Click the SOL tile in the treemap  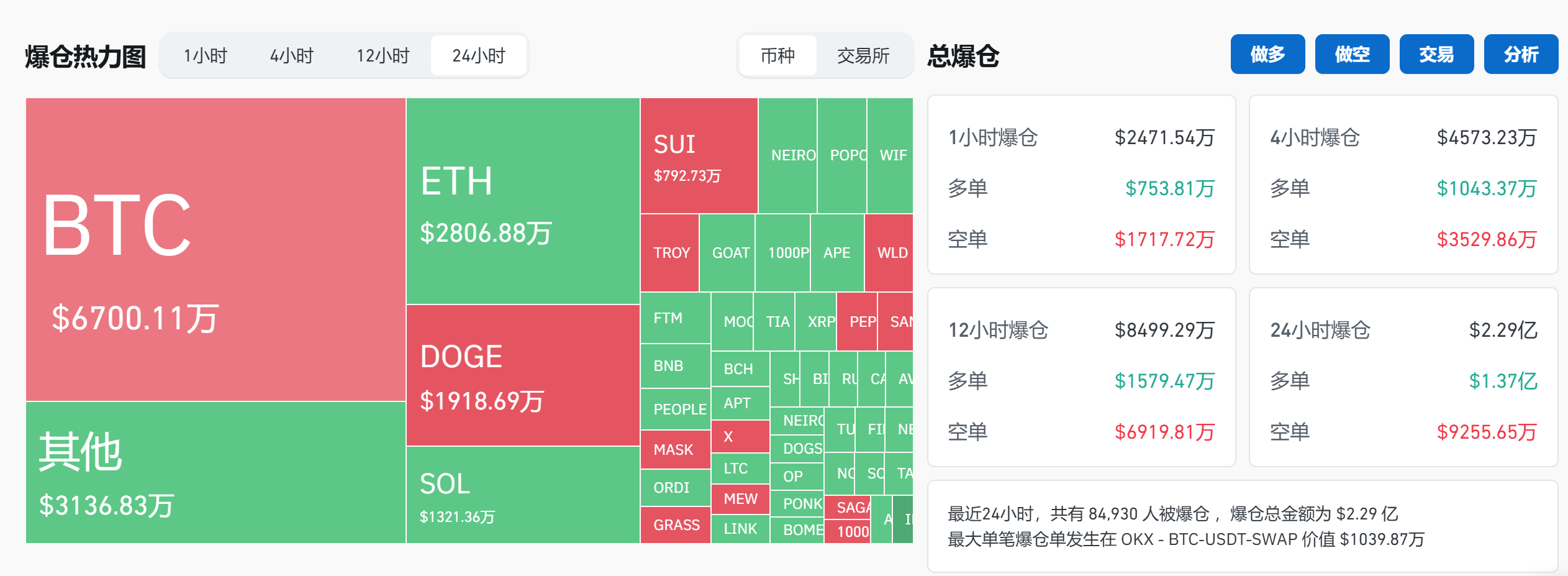point(522,497)
